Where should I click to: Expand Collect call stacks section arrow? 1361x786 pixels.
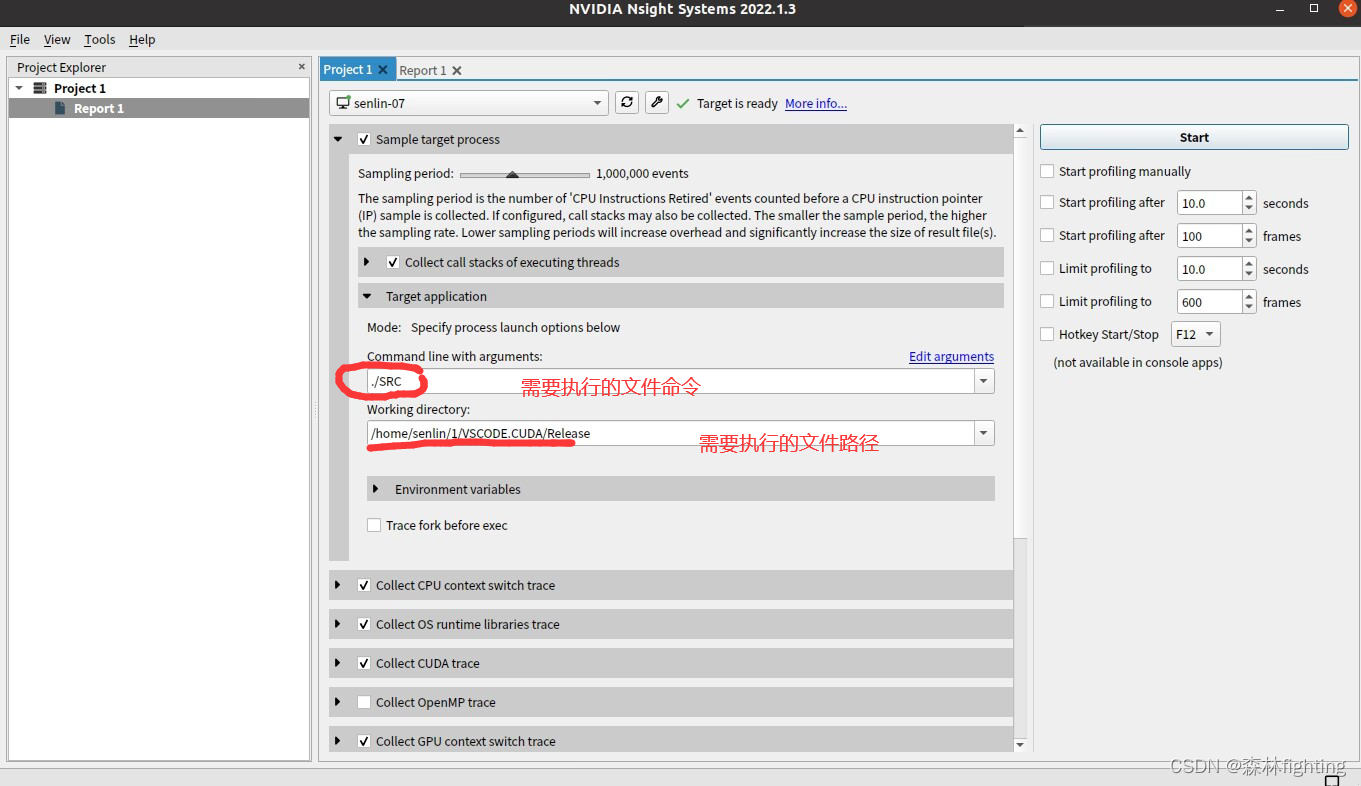point(367,262)
